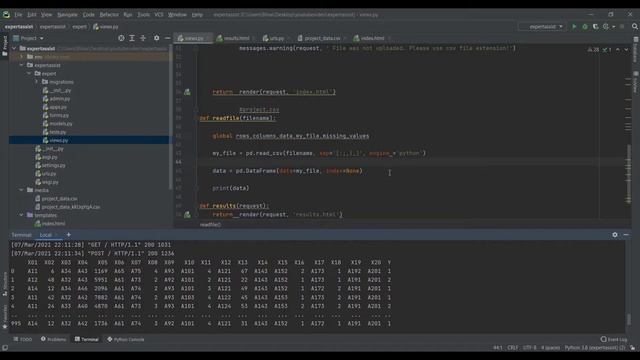Hide the Project panel with the minus icon
Screen dimensions: 640x360
pos(167,38)
